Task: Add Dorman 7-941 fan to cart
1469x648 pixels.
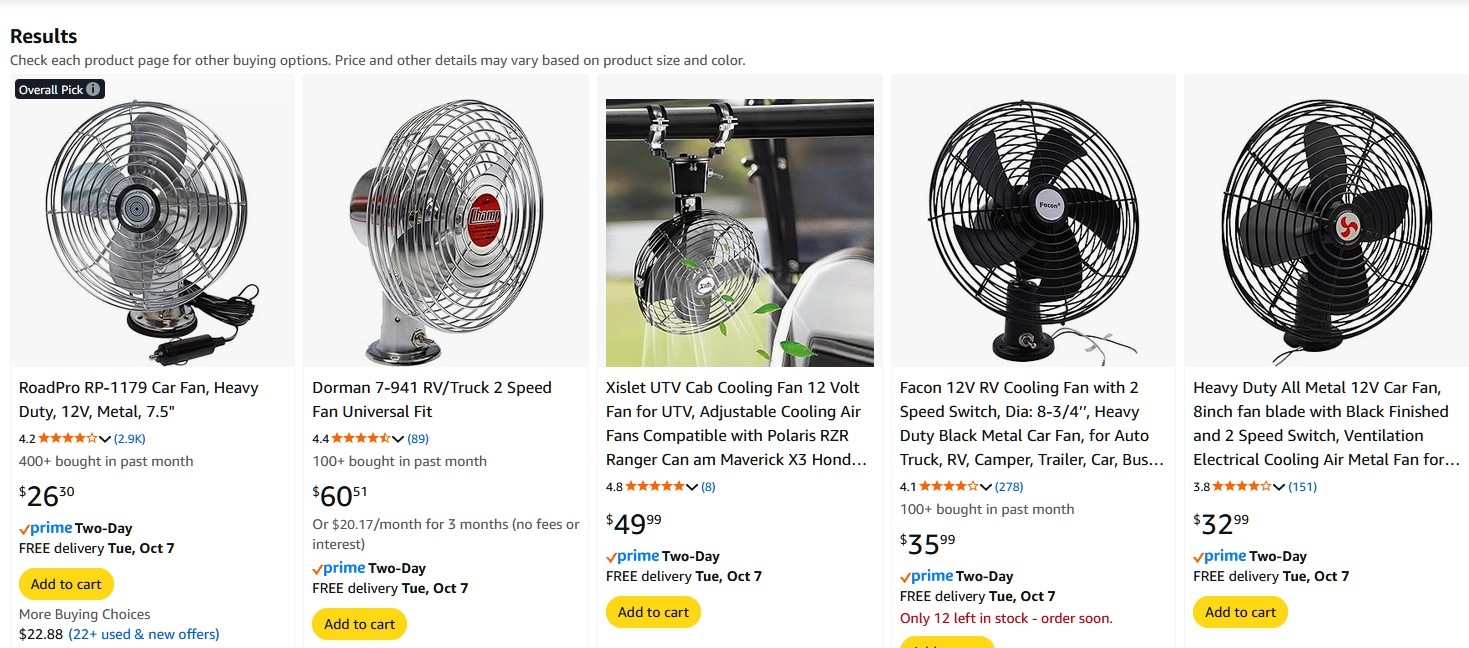Action: [x=360, y=624]
